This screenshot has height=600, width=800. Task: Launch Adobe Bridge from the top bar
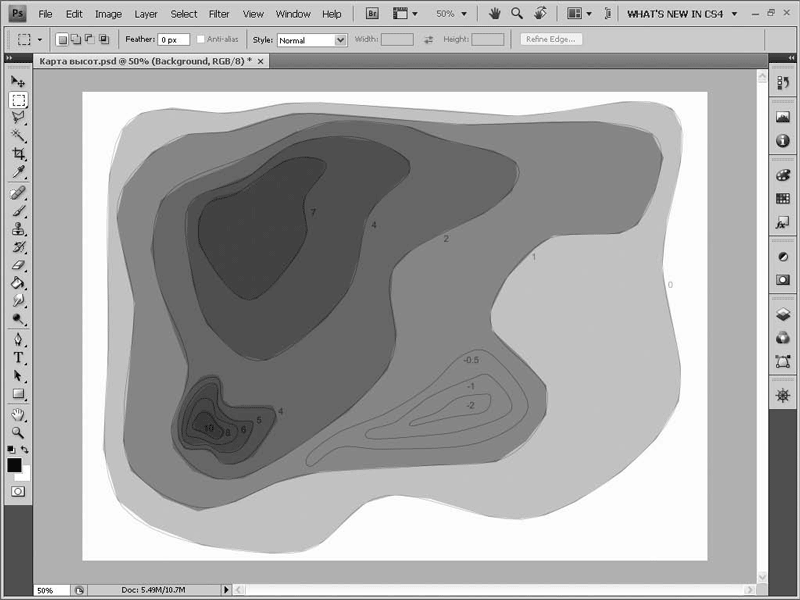[372, 14]
